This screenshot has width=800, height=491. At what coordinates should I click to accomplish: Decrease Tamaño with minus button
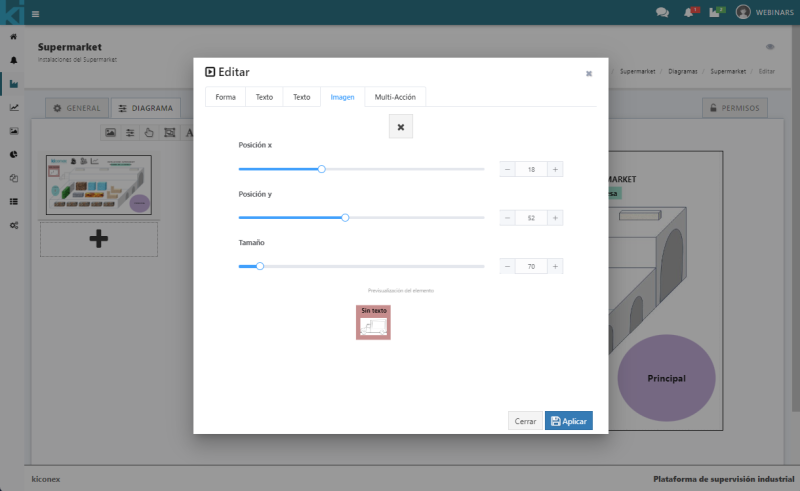click(x=507, y=266)
